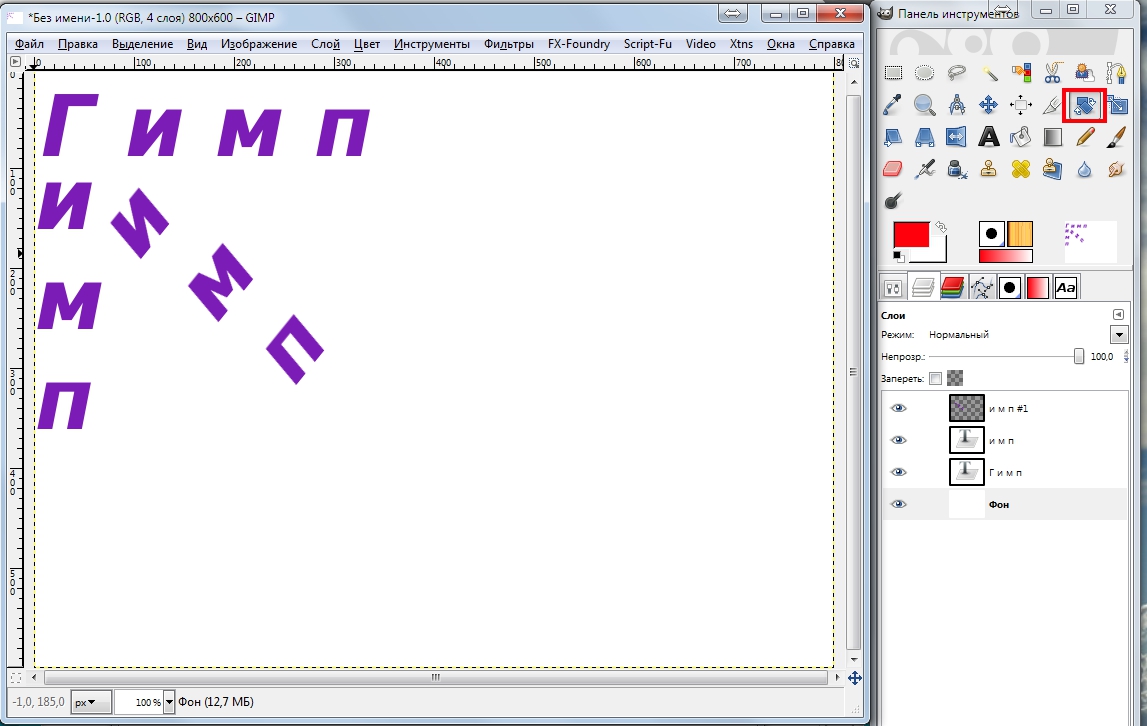Select the Alignment tool
This screenshot has width=1147, height=726.
[1021, 105]
